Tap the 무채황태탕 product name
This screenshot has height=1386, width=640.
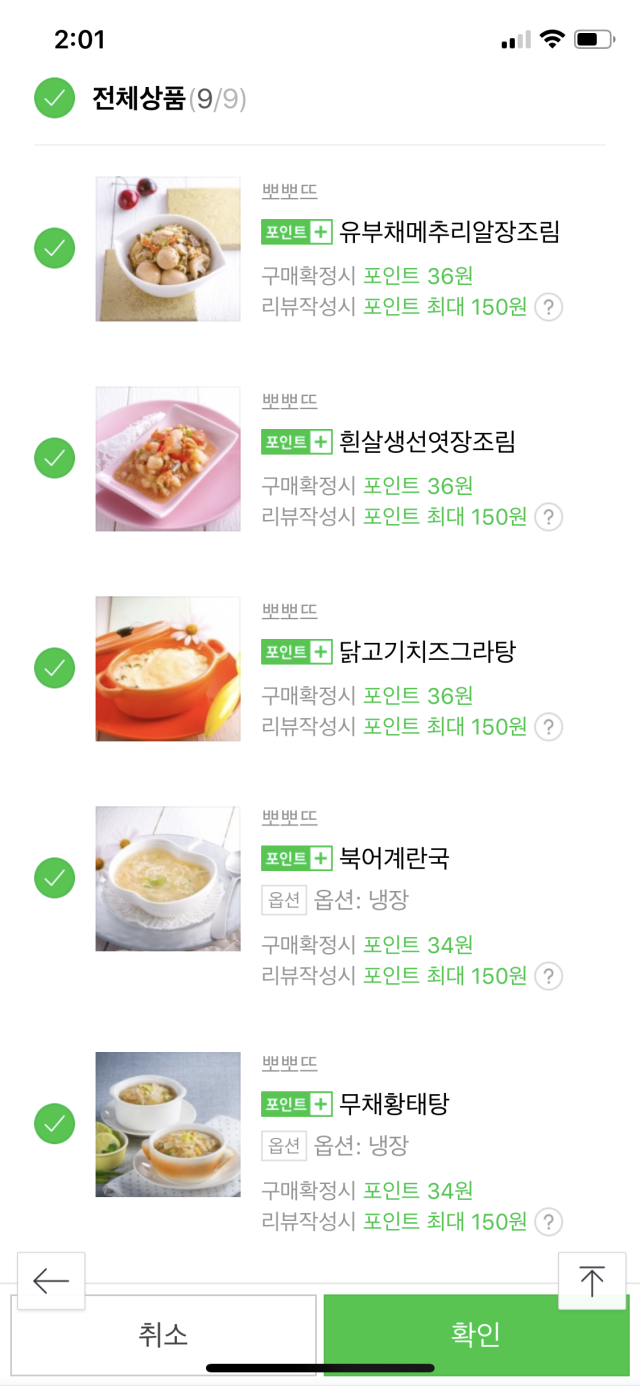tap(394, 1104)
